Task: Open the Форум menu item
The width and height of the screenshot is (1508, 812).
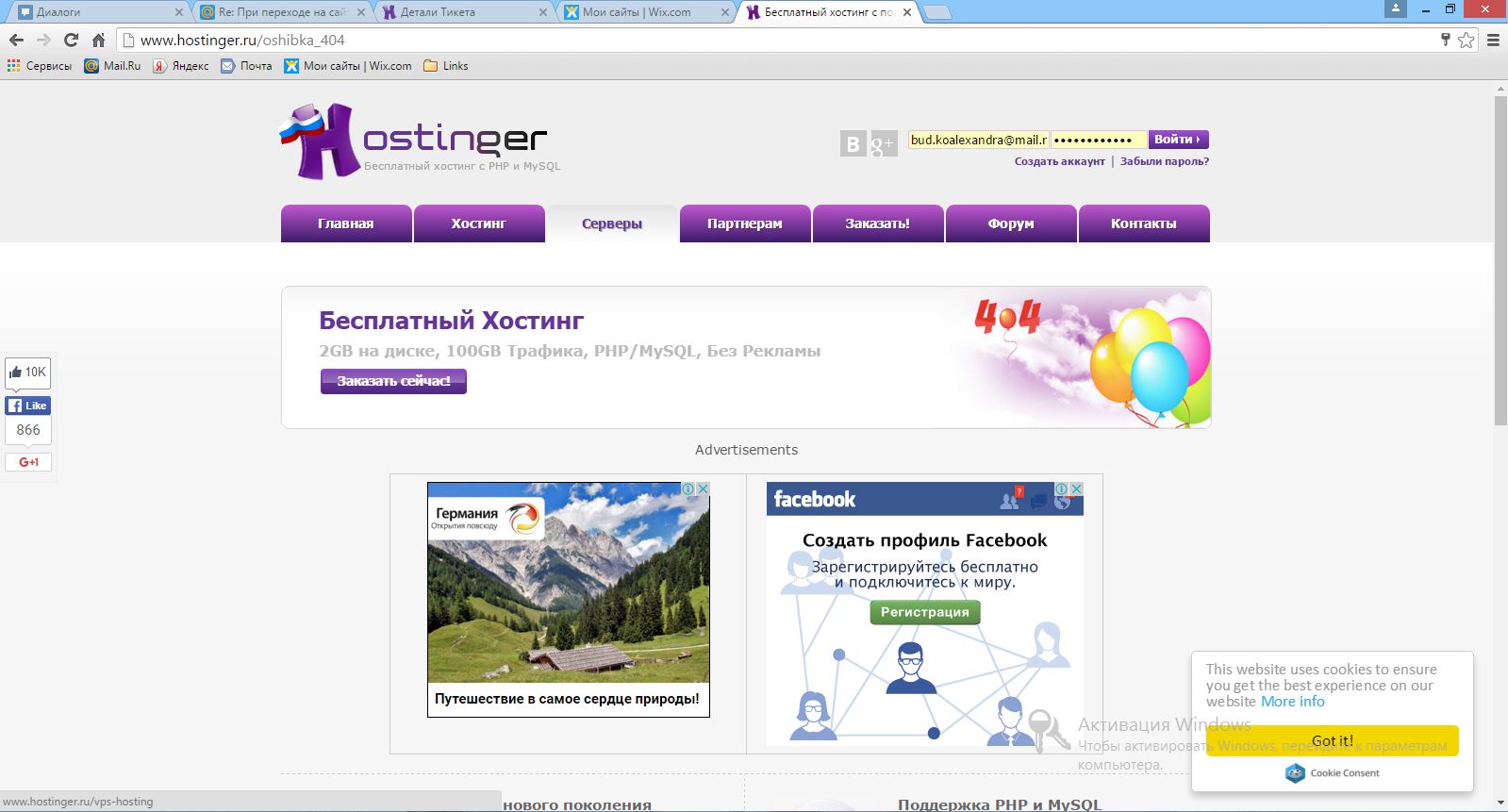Action: tap(1011, 224)
